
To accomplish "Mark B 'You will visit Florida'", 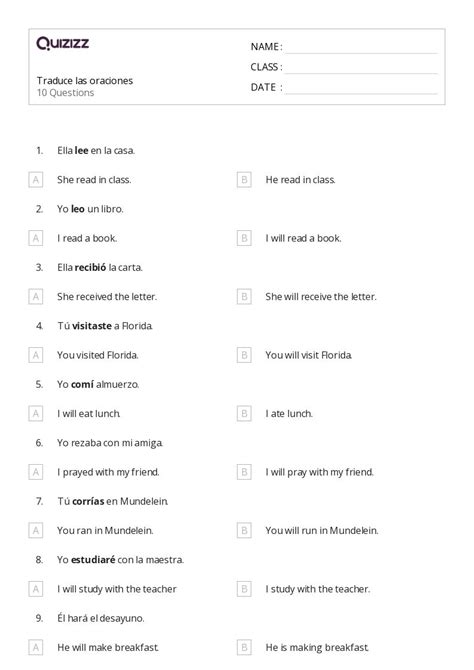I will click(244, 356).
